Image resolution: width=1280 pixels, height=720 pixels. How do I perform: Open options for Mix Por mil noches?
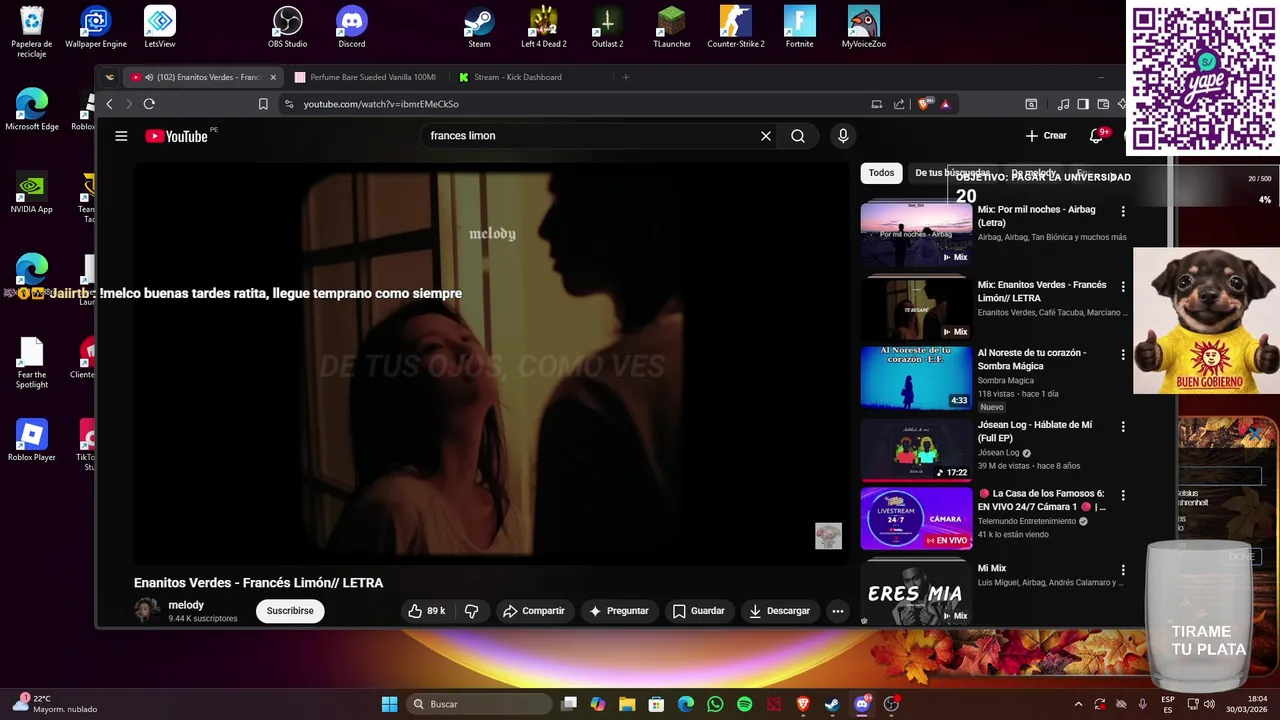[x=1123, y=212]
